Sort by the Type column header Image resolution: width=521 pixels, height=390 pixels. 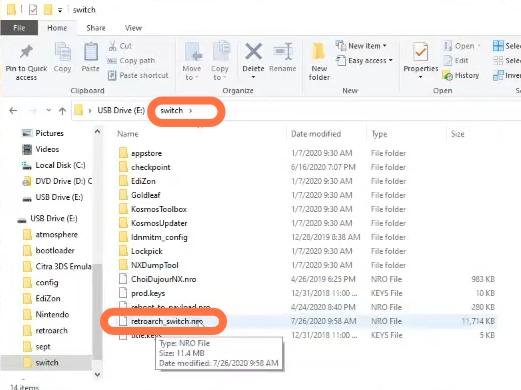click(x=379, y=134)
